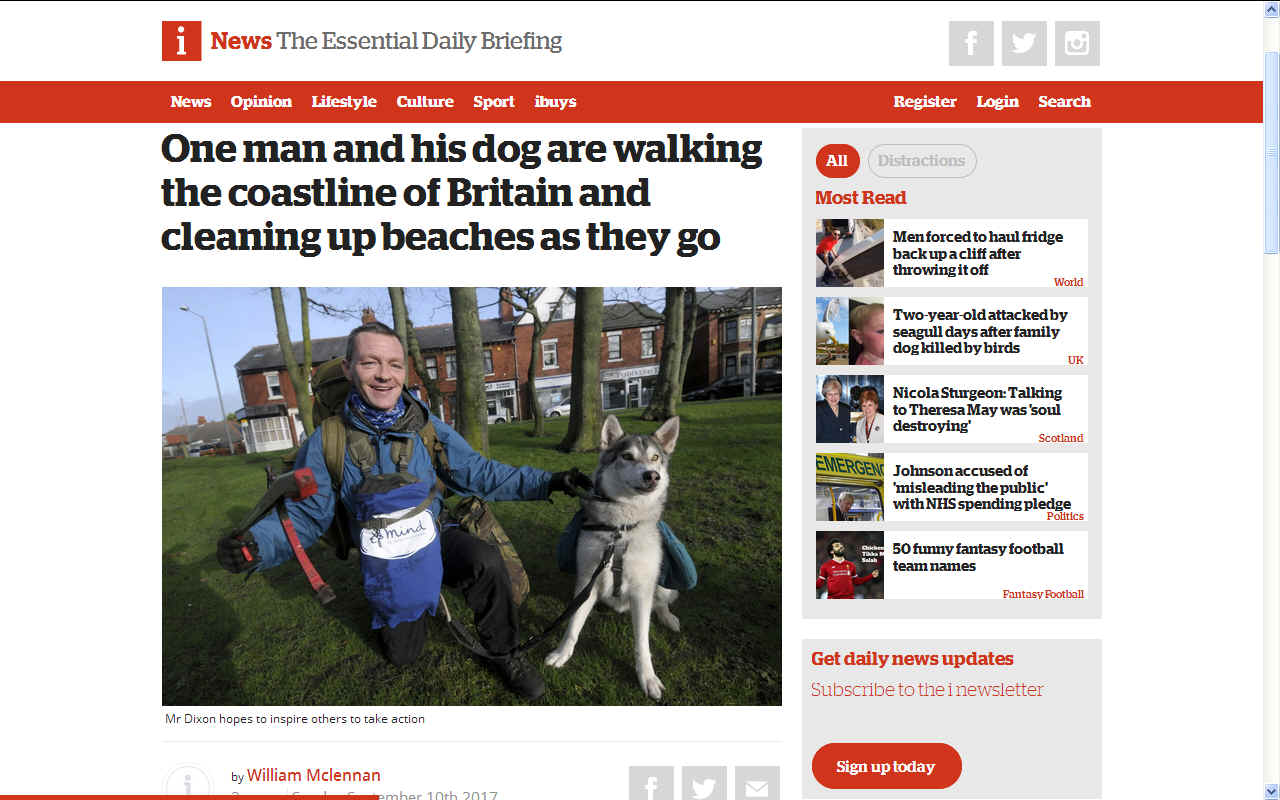
Task: Click the Search link in navigation
Action: pyautogui.click(x=1064, y=102)
